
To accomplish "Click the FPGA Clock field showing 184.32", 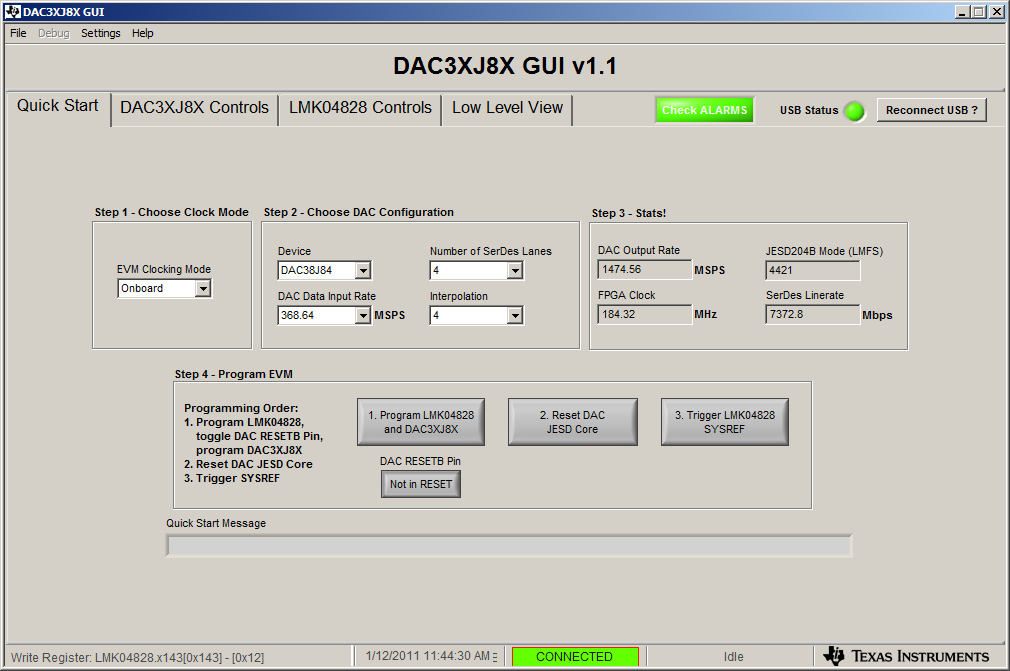I will pyautogui.click(x=644, y=315).
